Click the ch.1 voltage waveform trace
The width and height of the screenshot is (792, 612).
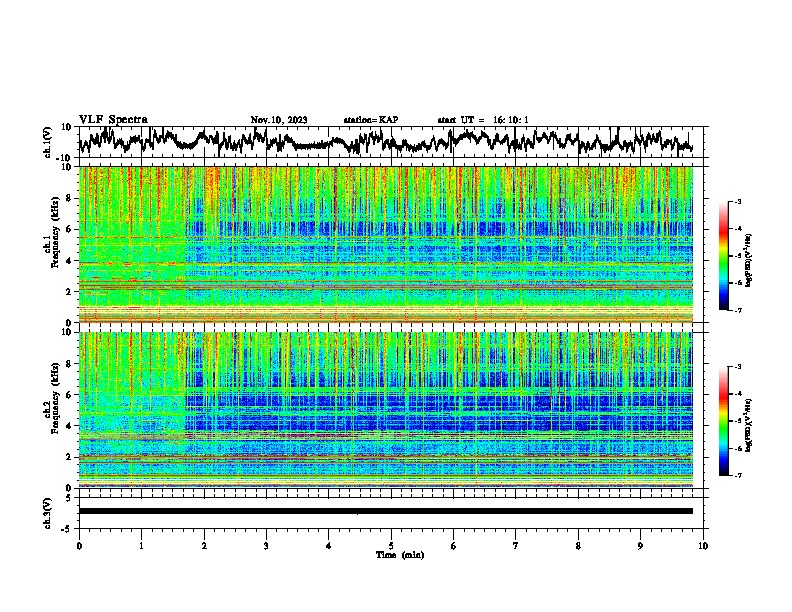(x=386, y=141)
